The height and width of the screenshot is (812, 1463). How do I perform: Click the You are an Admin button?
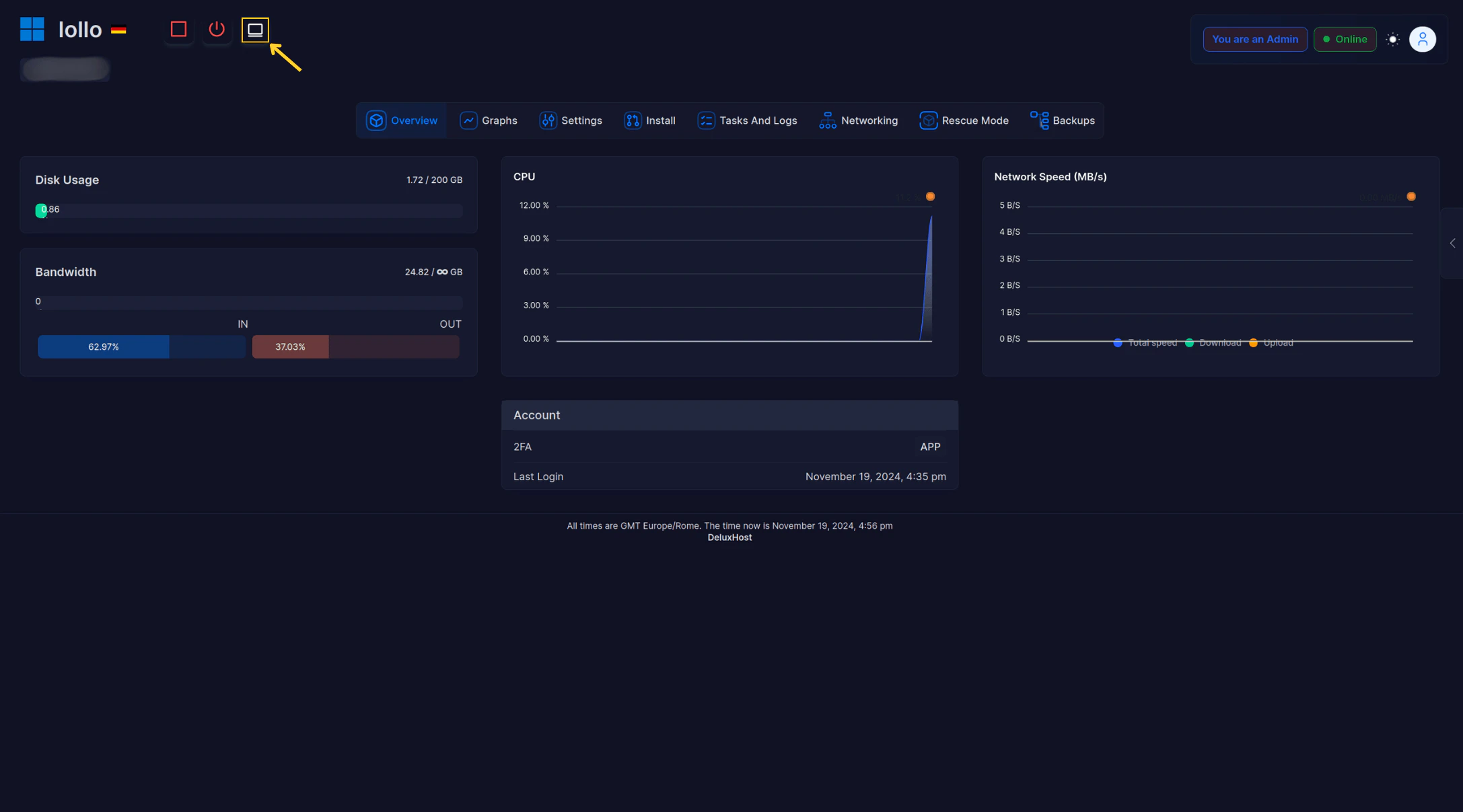tap(1254, 39)
